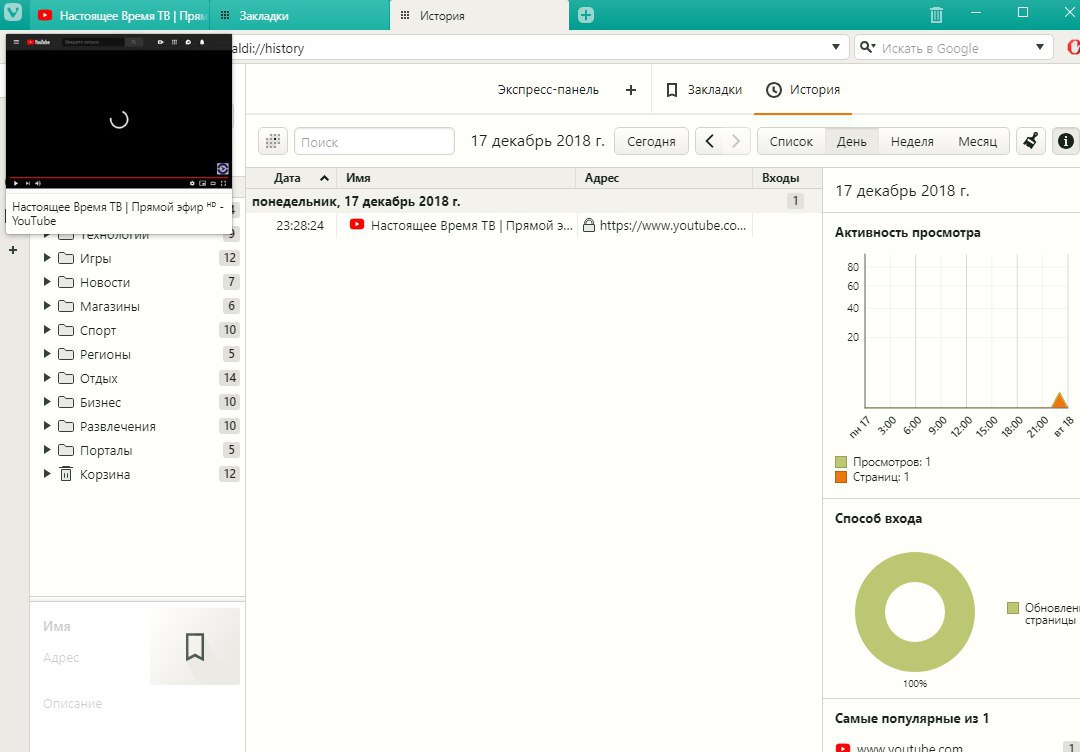Expand the Развлечения bookmark folder
This screenshot has height=752, width=1080.
click(47, 426)
